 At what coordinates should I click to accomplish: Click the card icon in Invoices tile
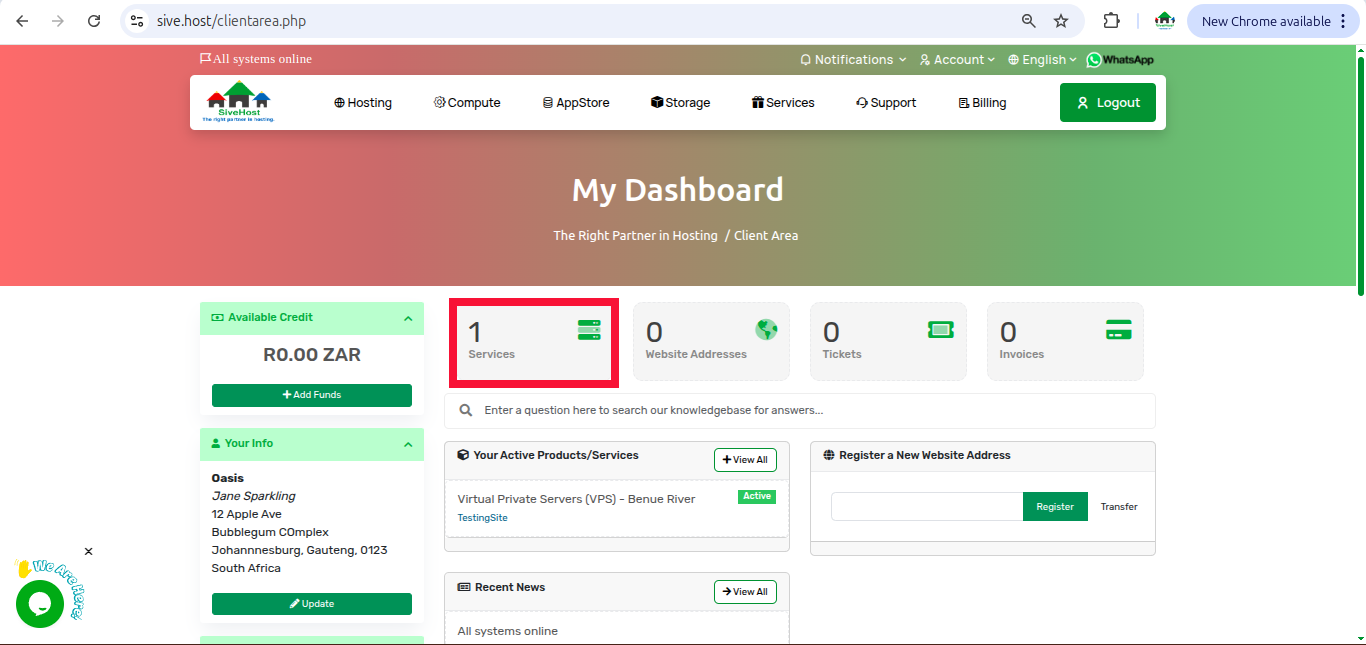[x=1118, y=330]
